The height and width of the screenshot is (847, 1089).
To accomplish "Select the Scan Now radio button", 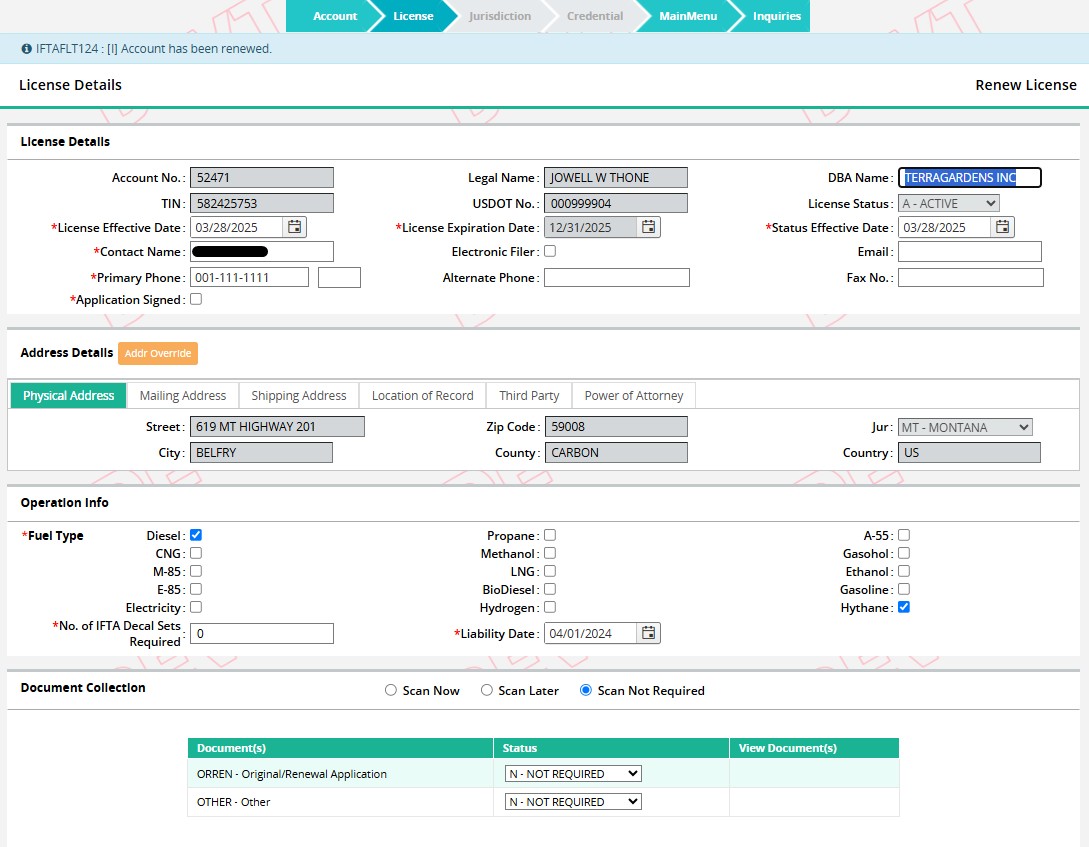I will coord(391,690).
